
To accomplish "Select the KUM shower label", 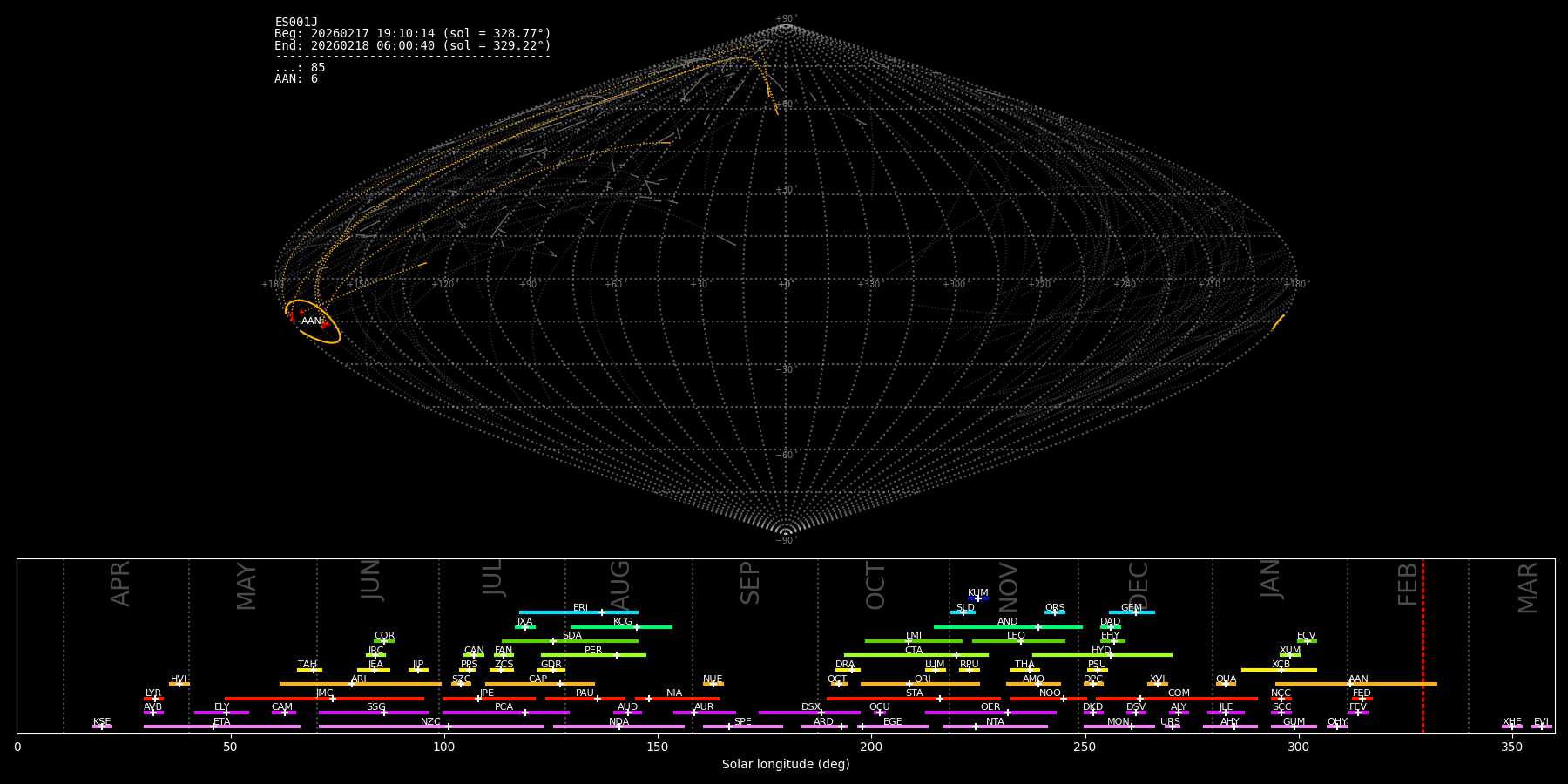I will coord(978,593).
